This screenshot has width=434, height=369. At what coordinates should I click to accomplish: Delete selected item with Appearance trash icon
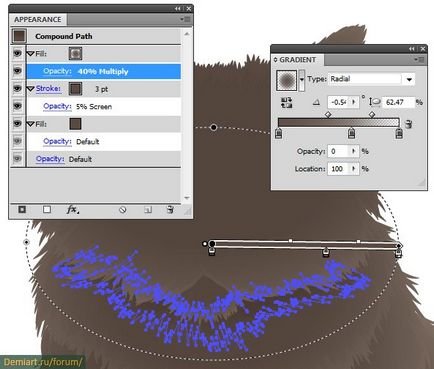(170, 209)
